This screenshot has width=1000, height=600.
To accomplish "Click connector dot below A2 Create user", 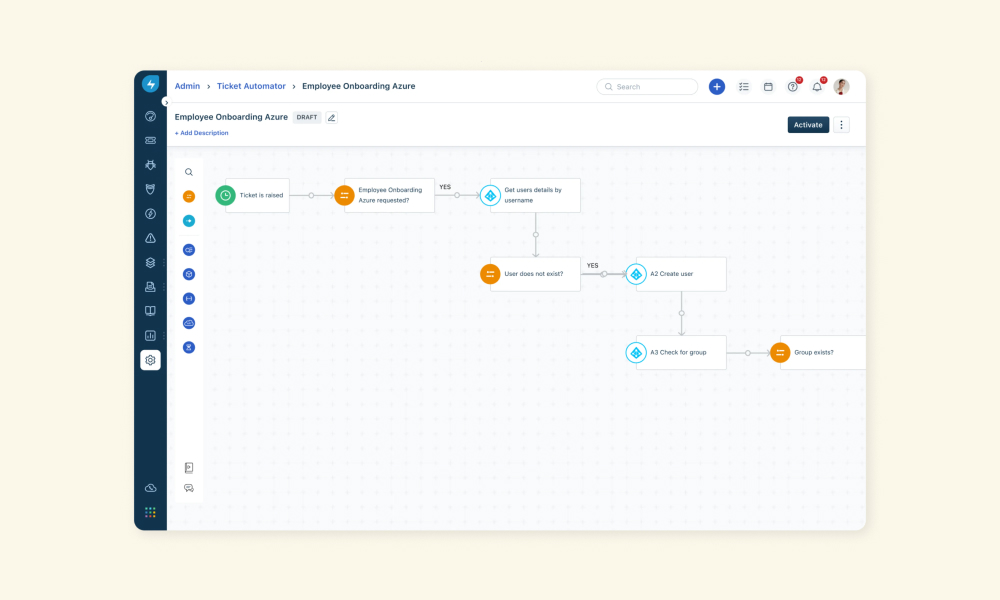I will coord(682,313).
